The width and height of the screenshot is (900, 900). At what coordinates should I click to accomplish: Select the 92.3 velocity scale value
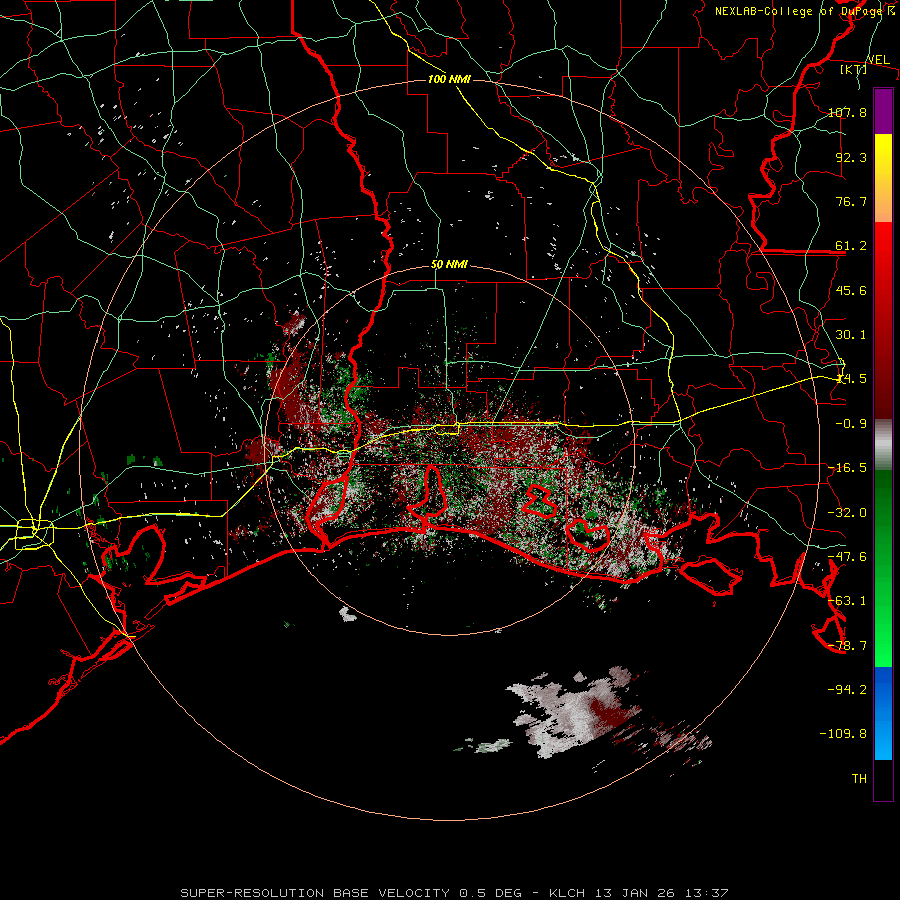click(x=851, y=157)
